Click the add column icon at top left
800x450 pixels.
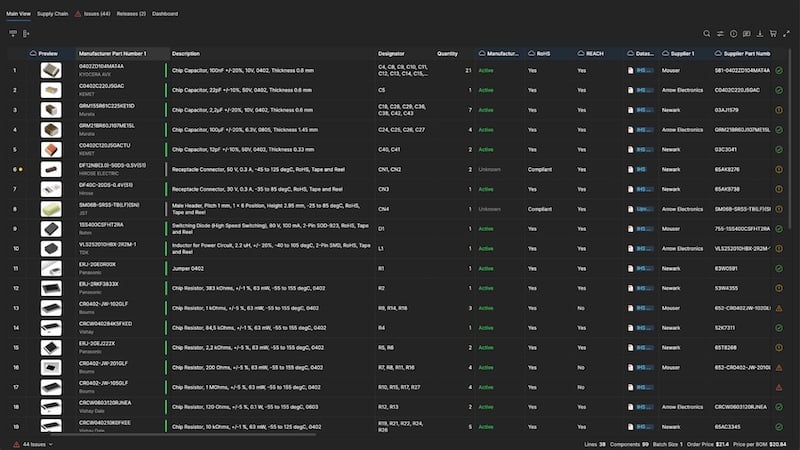click(26, 34)
